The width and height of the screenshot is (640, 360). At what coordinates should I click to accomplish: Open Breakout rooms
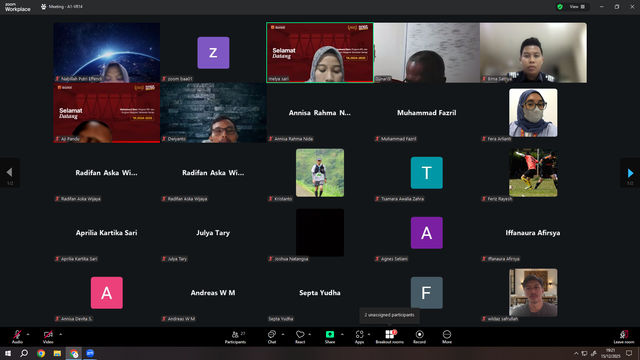[389, 337]
